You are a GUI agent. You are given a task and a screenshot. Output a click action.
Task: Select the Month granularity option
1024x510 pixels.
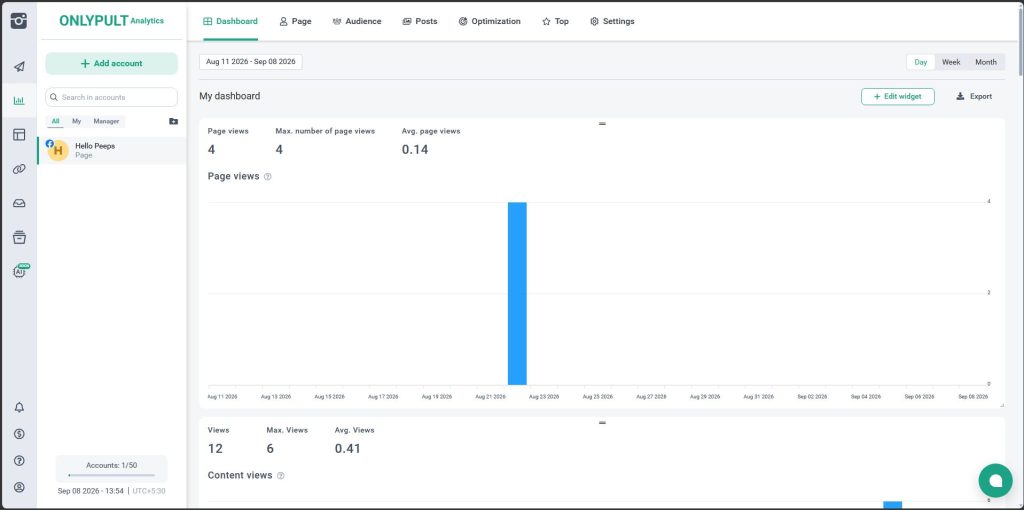tap(985, 62)
